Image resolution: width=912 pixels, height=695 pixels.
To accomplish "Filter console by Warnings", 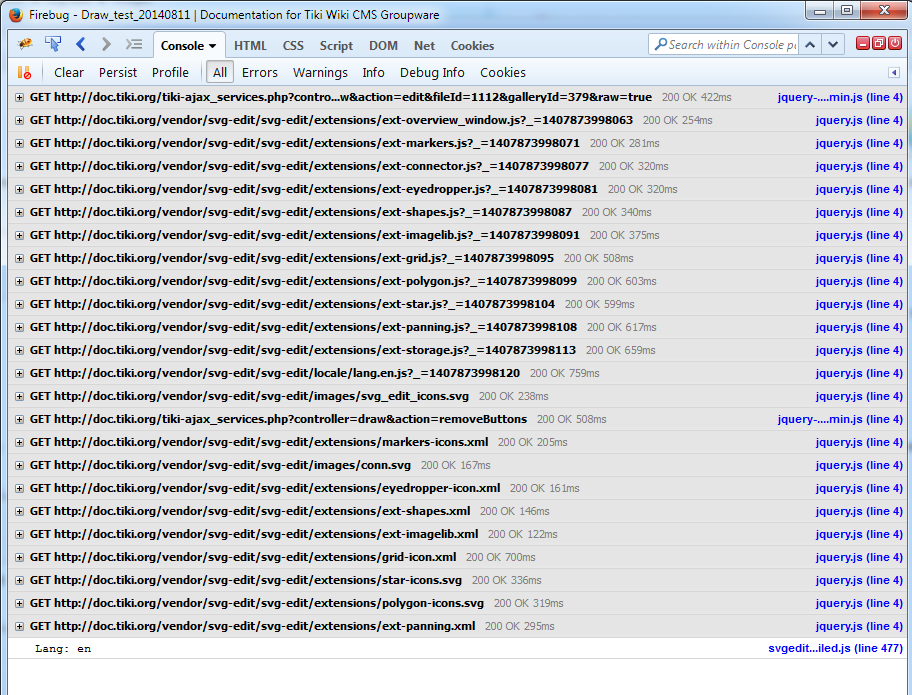I will (x=320, y=73).
